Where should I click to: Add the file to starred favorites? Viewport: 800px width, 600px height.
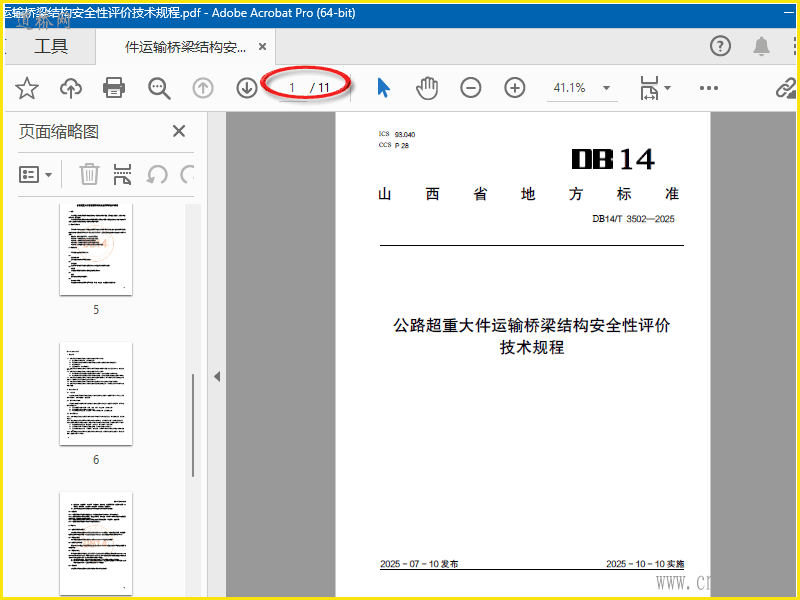[27, 88]
